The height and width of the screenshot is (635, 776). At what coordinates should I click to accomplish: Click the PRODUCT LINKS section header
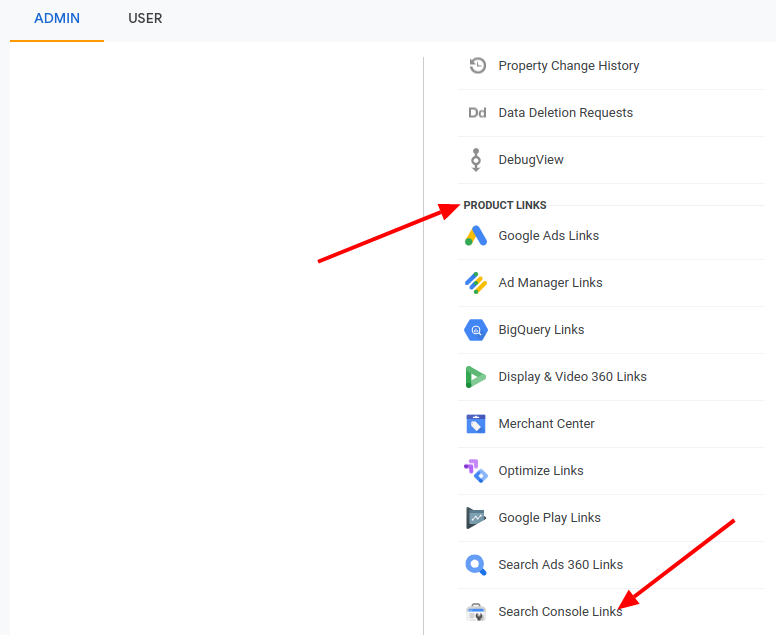click(x=505, y=205)
